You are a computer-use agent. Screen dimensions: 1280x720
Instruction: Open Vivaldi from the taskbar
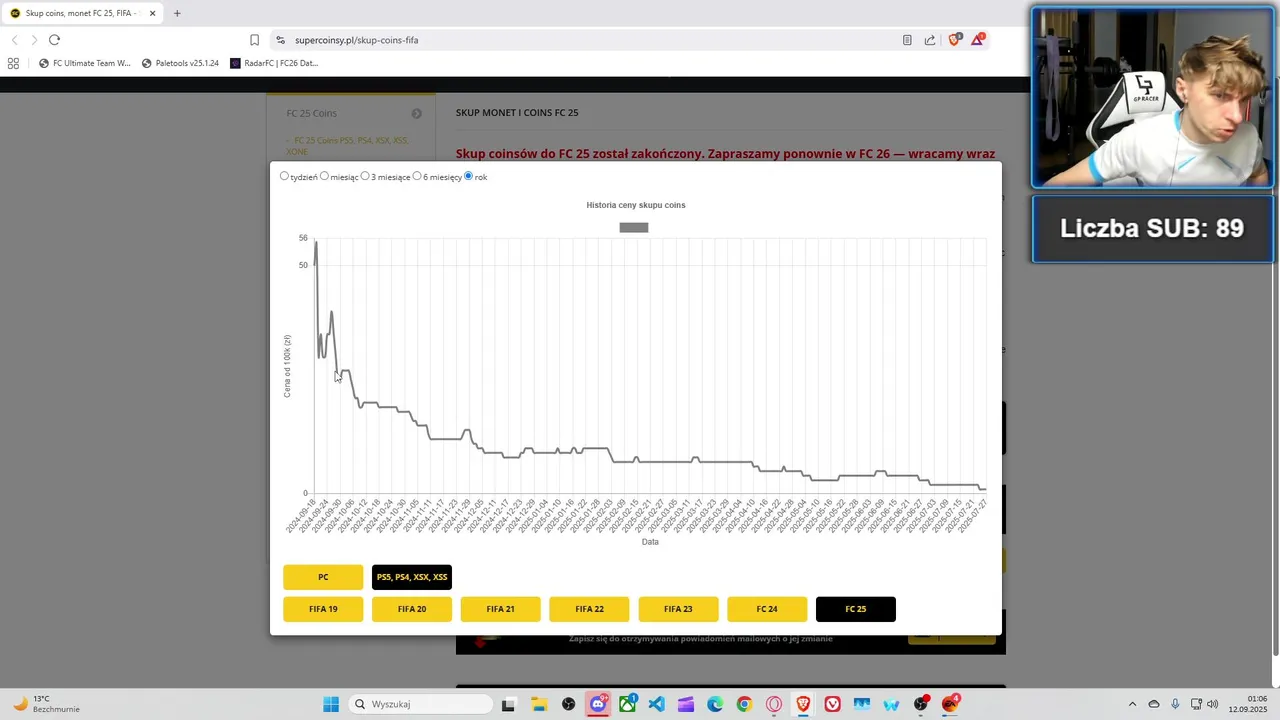click(x=832, y=704)
